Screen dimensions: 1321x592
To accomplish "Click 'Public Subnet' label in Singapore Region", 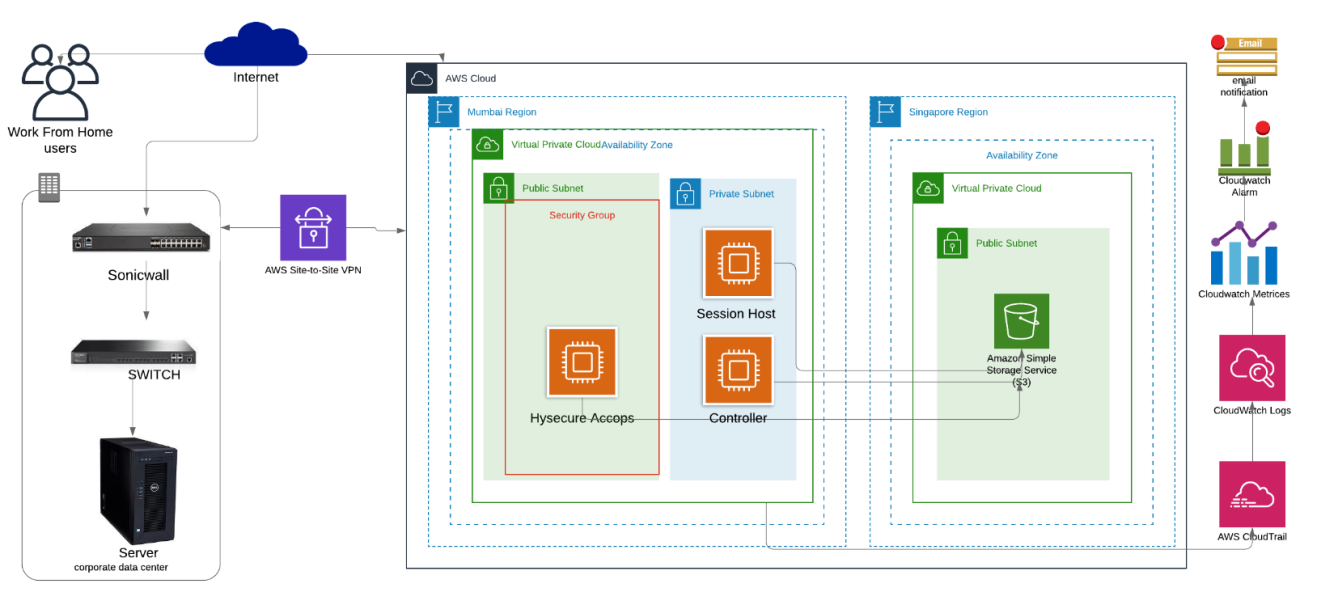I will 1007,243.
